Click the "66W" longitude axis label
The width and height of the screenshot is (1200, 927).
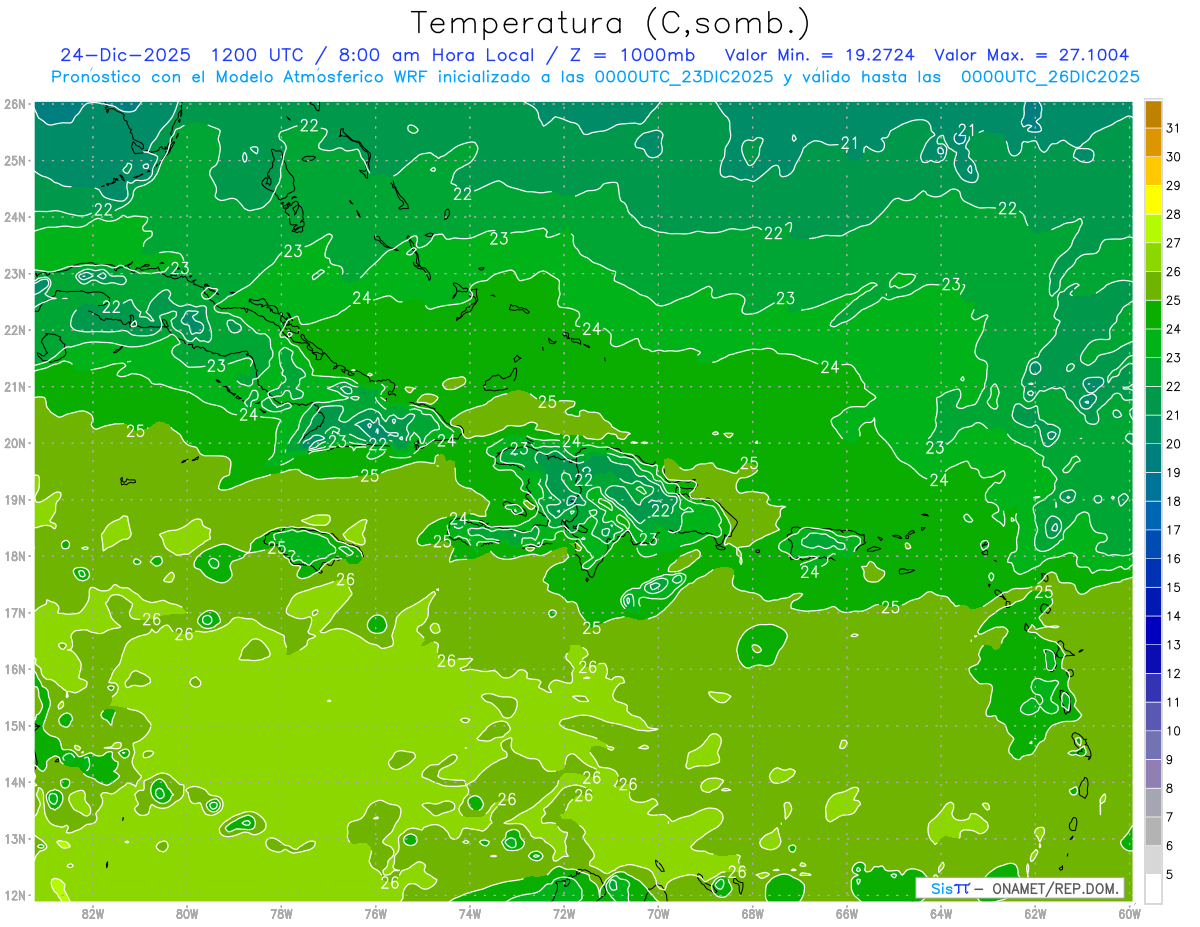[847, 913]
